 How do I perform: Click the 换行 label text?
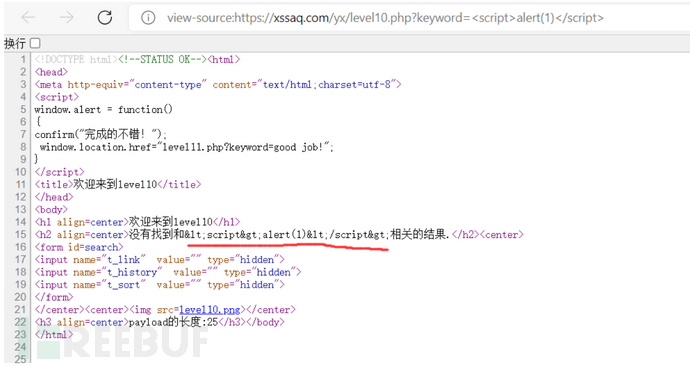tap(15, 43)
